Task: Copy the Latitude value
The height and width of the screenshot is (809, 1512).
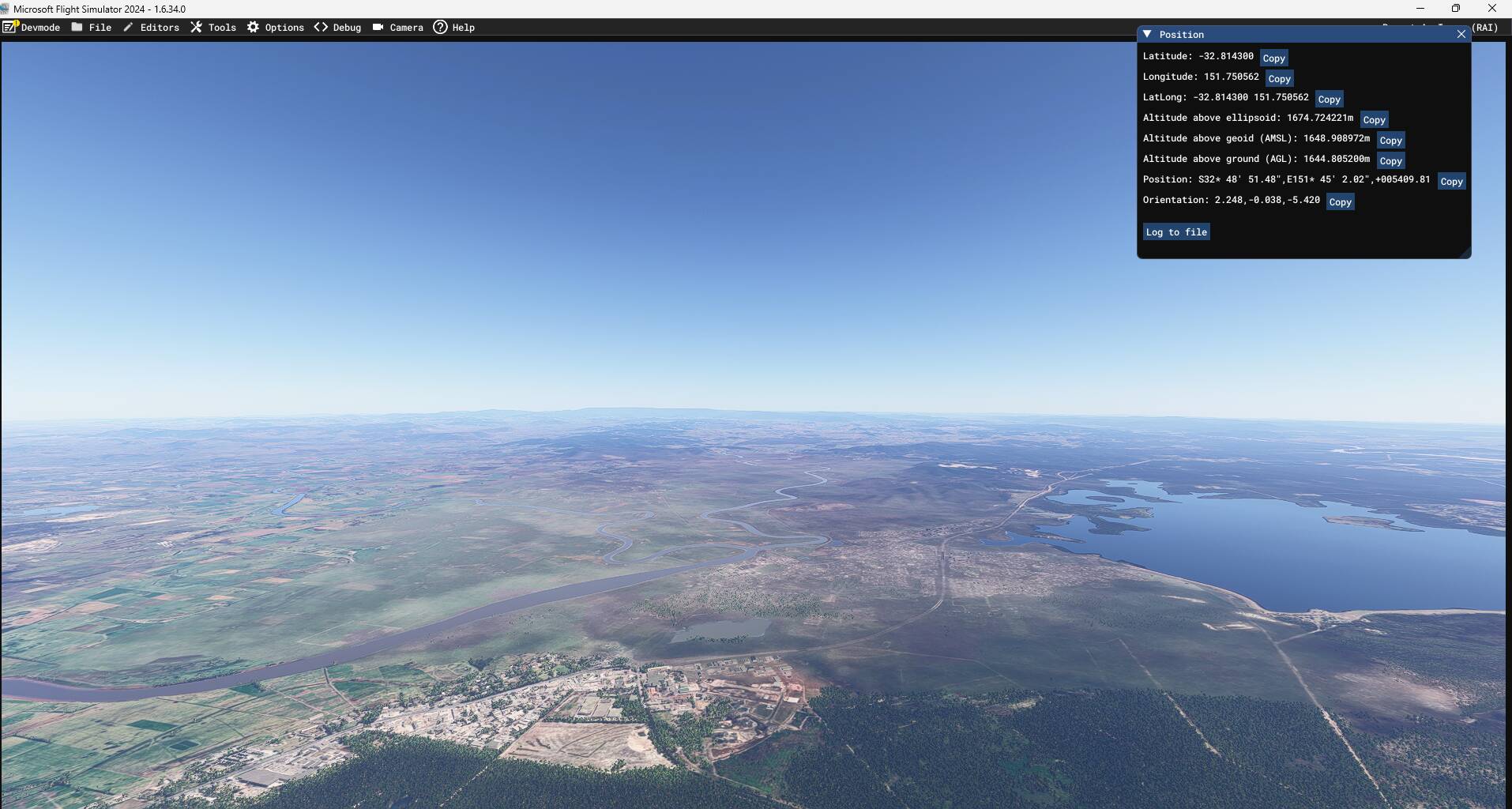Action: 1273,58
